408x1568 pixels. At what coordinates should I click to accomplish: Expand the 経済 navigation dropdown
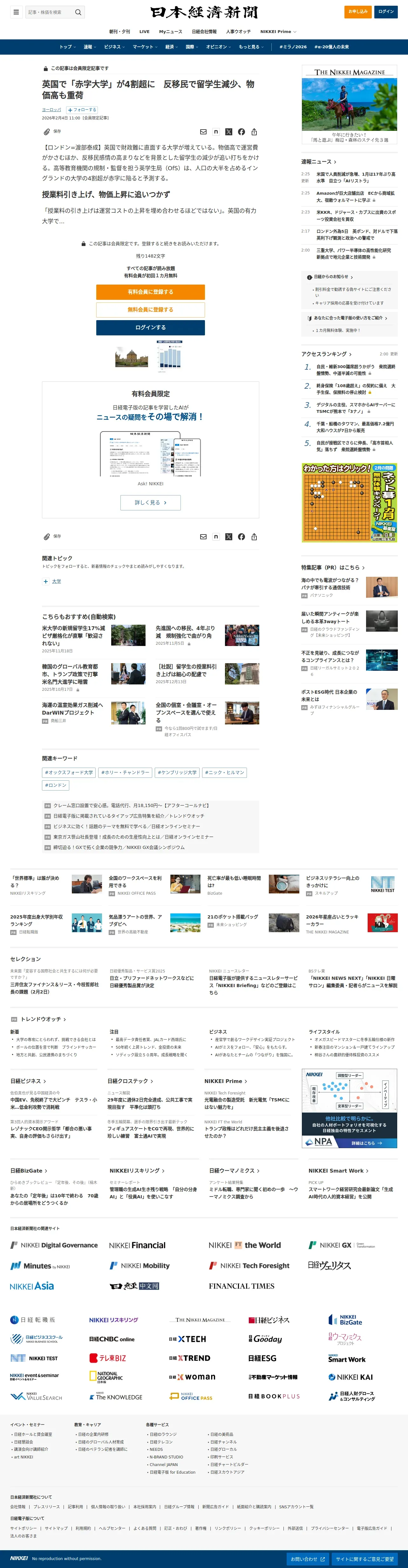coord(171,47)
